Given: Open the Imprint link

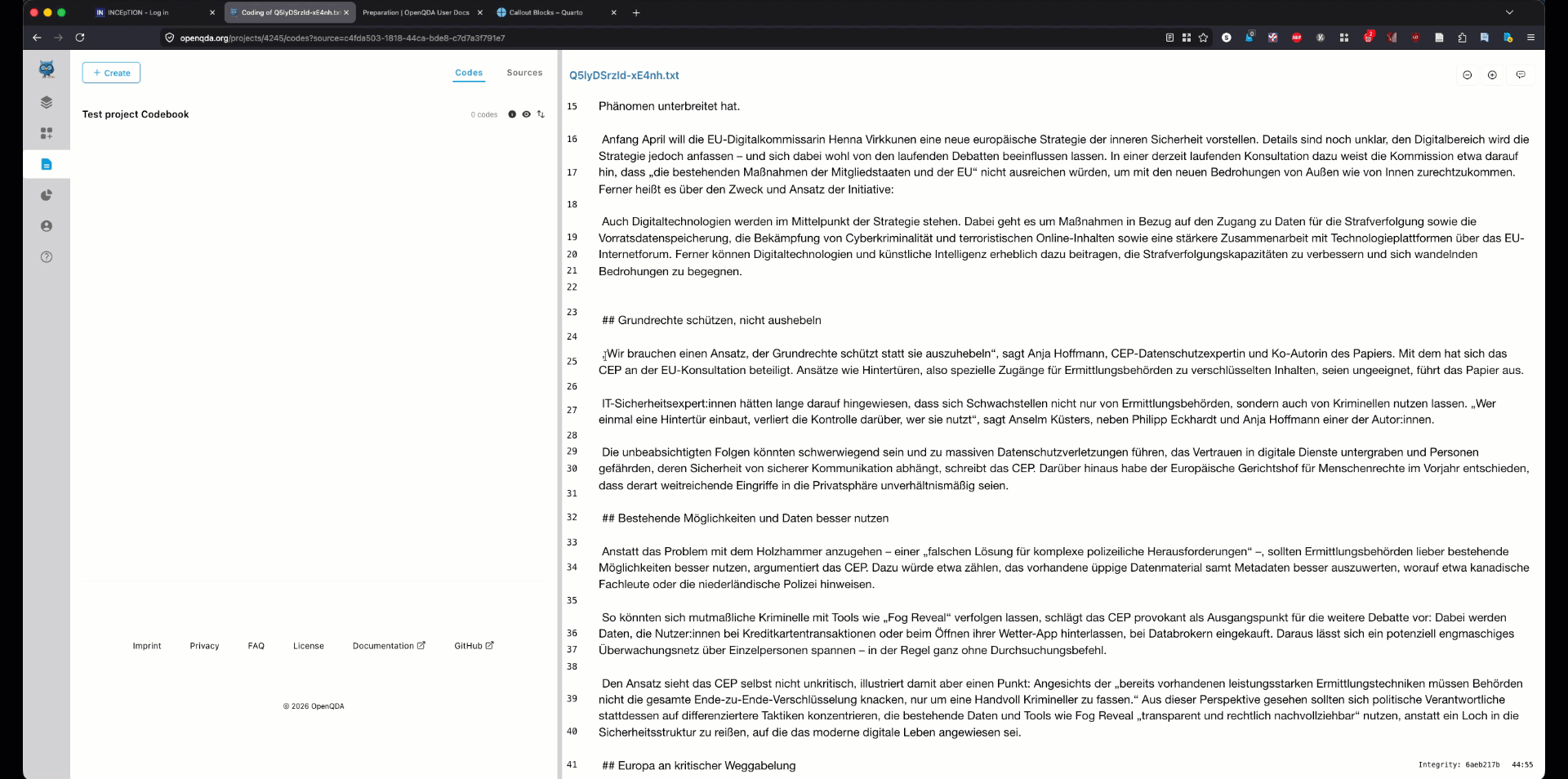Looking at the screenshot, I should pos(147,646).
